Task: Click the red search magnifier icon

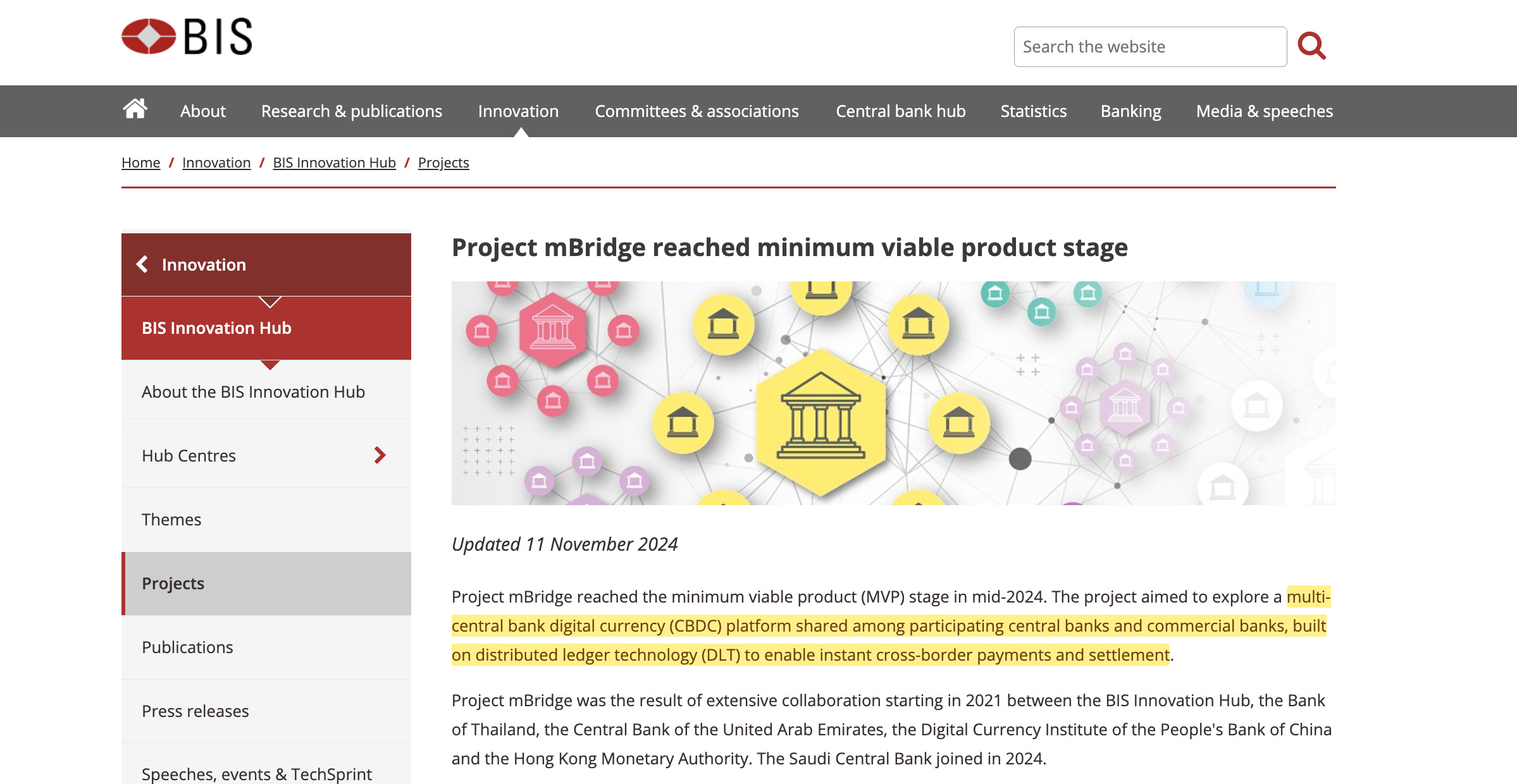Action: [1311, 46]
